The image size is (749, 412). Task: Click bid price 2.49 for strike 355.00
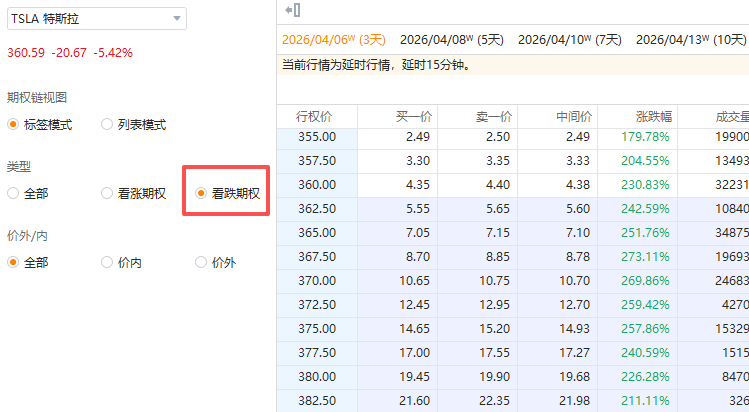click(x=418, y=137)
